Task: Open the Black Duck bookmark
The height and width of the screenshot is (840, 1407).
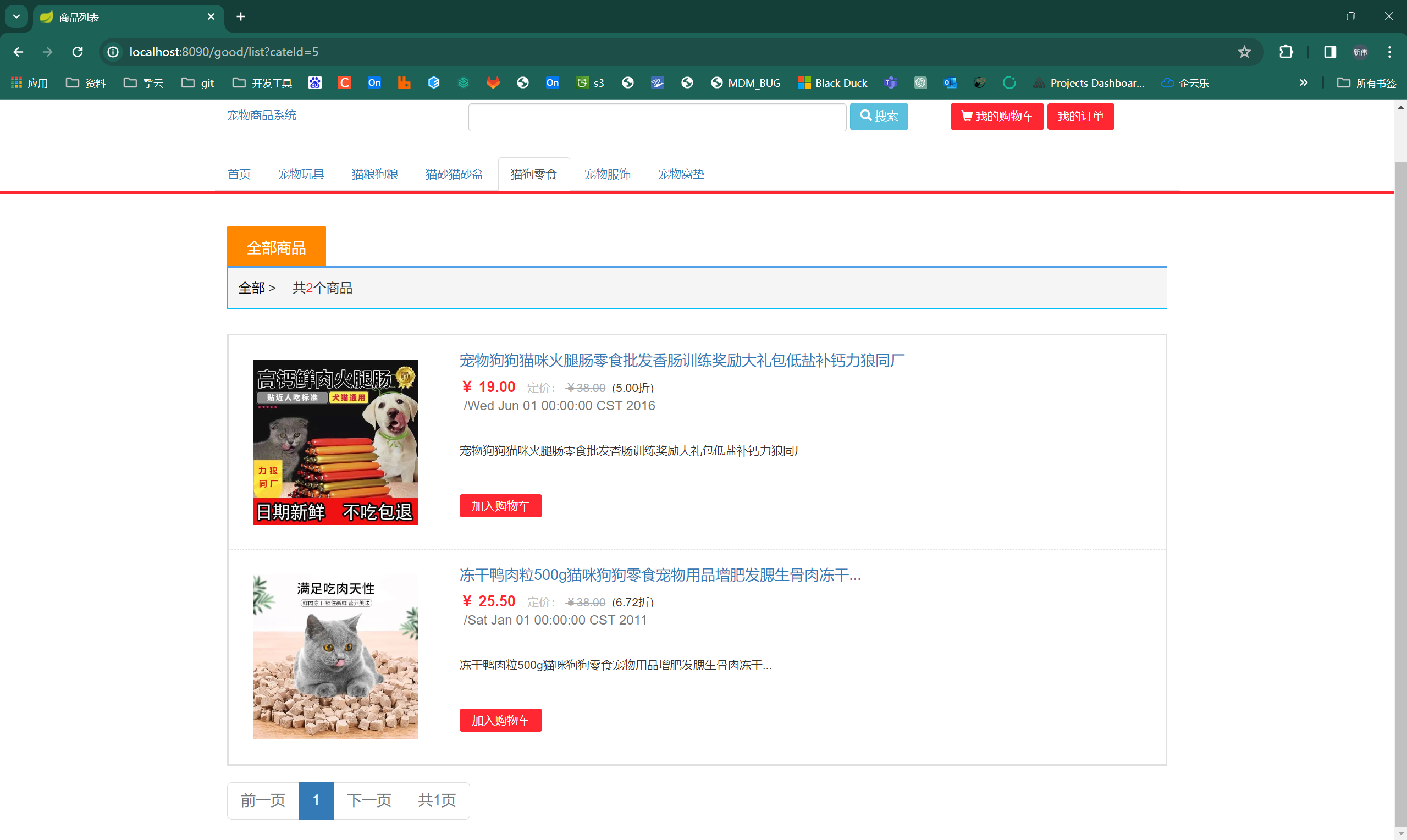Action: pyautogui.click(x=832, y=83)
